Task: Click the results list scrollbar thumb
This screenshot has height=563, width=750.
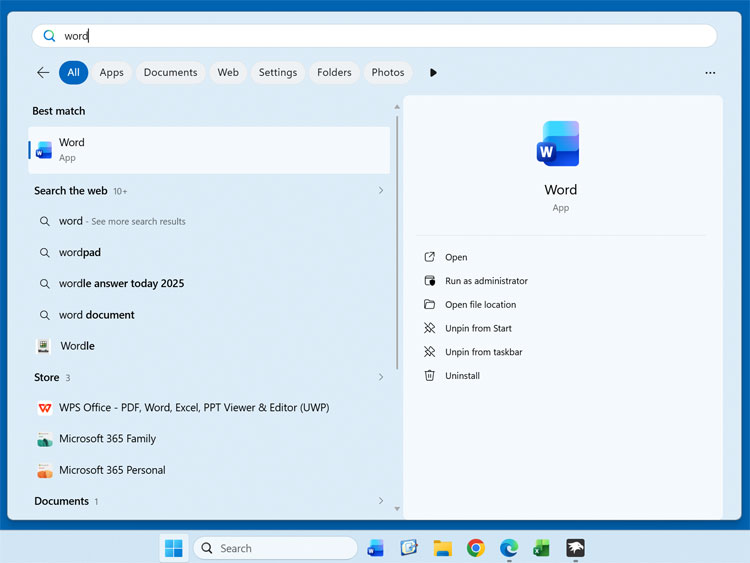Action: click(397, 242)
